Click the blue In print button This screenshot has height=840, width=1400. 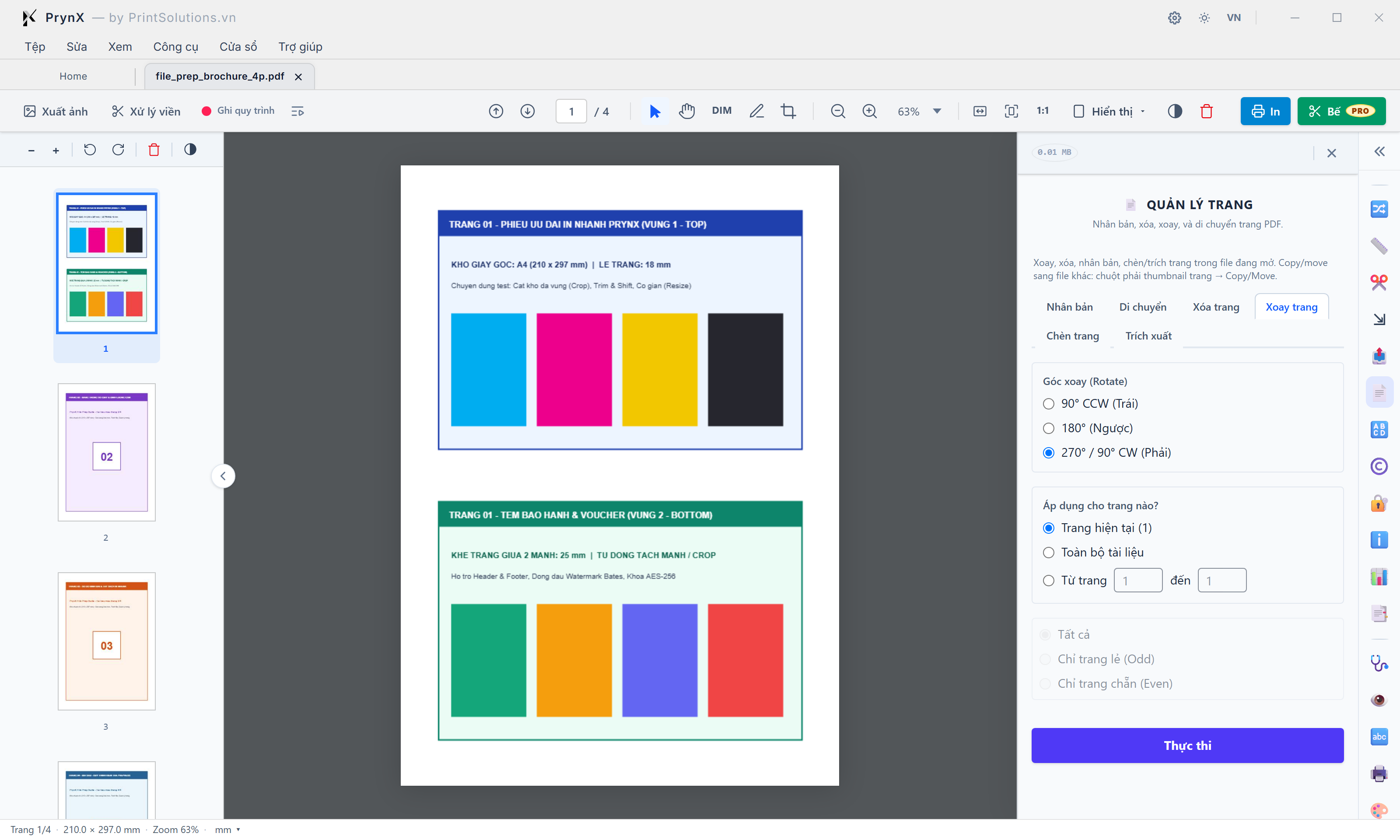click(x=1265, y=111)
